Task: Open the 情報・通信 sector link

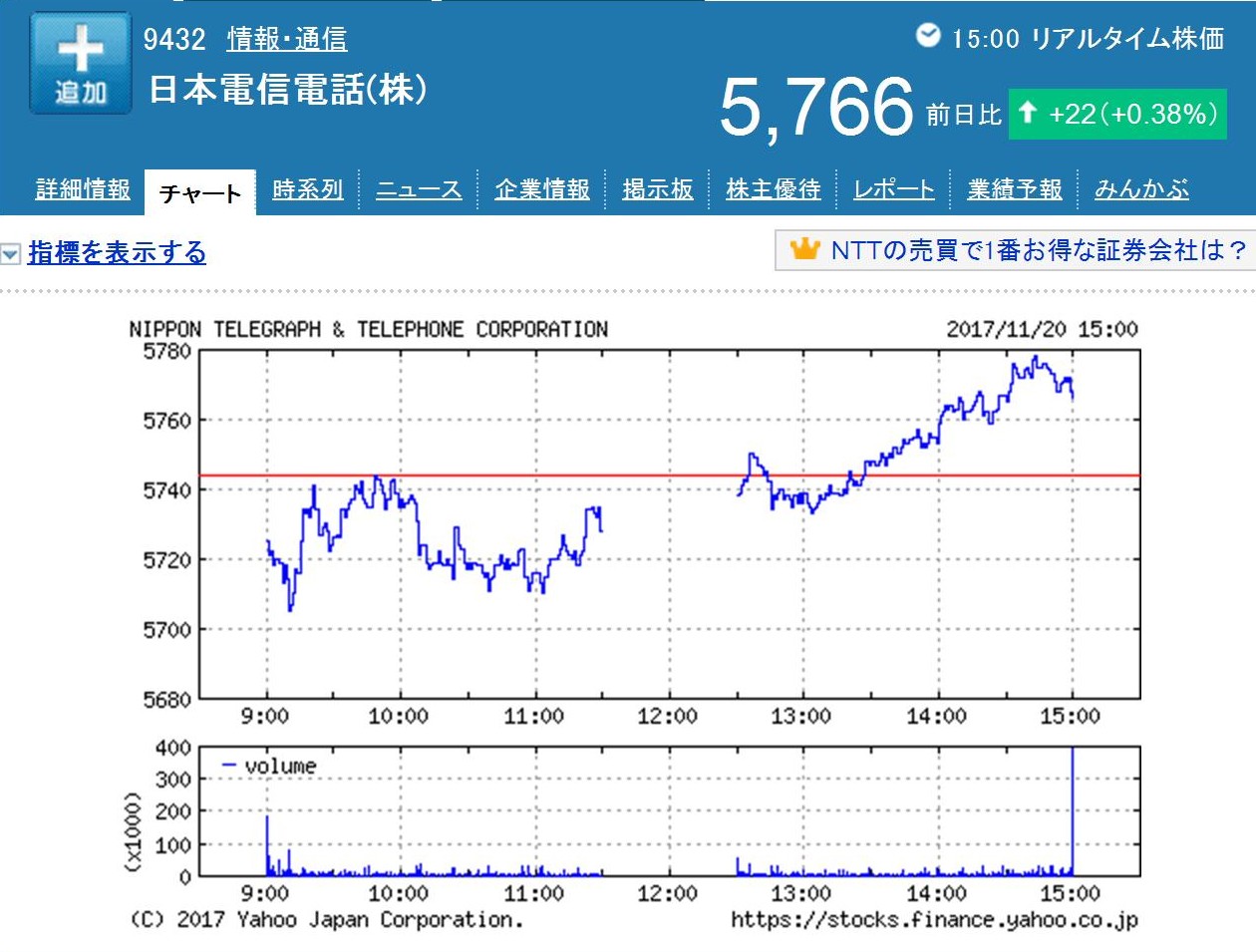Action: pyautogui.click(x=287, y=39)
